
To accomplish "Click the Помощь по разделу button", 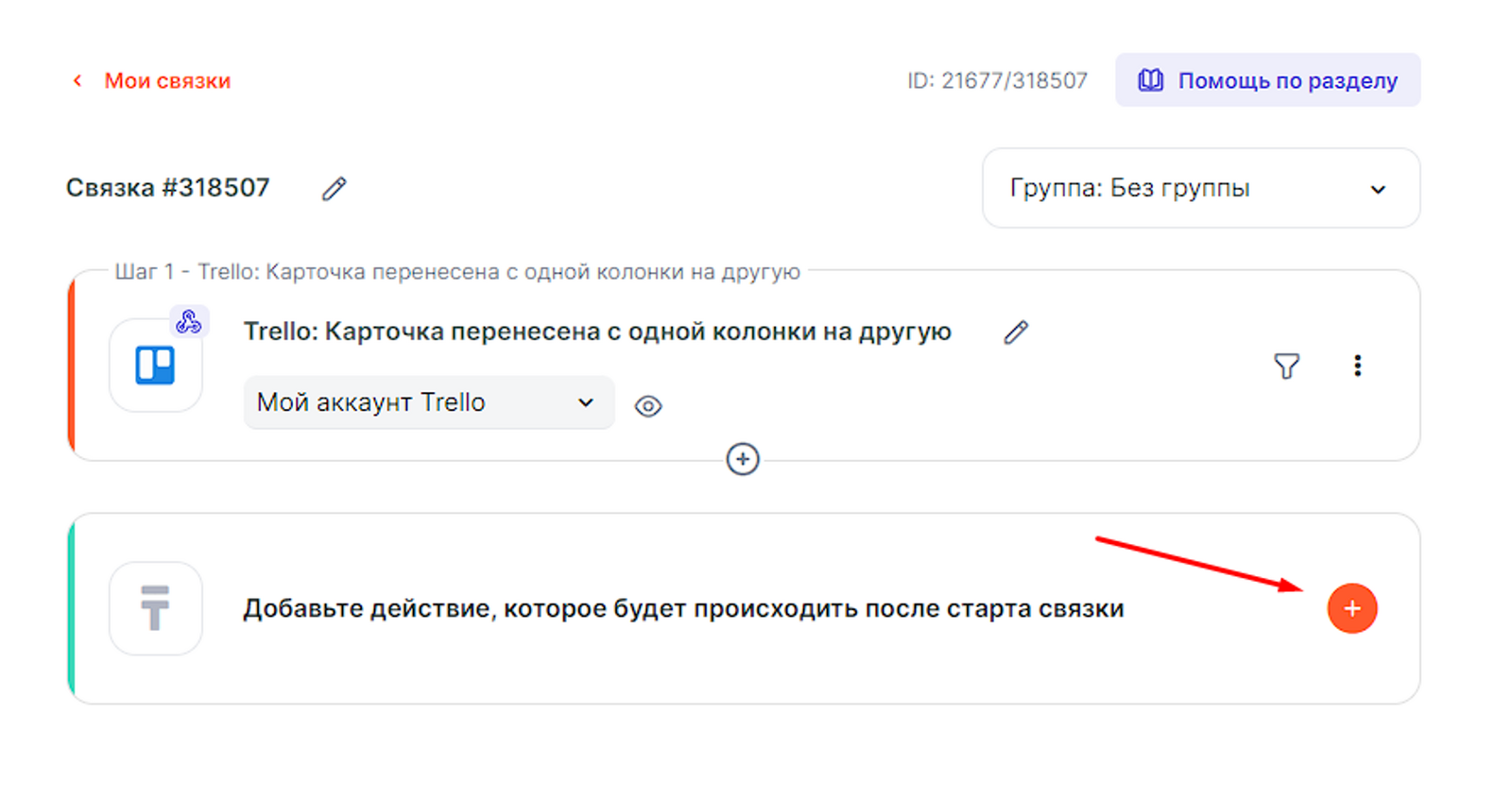I will pyautogui.click(x=1267, y=80).
